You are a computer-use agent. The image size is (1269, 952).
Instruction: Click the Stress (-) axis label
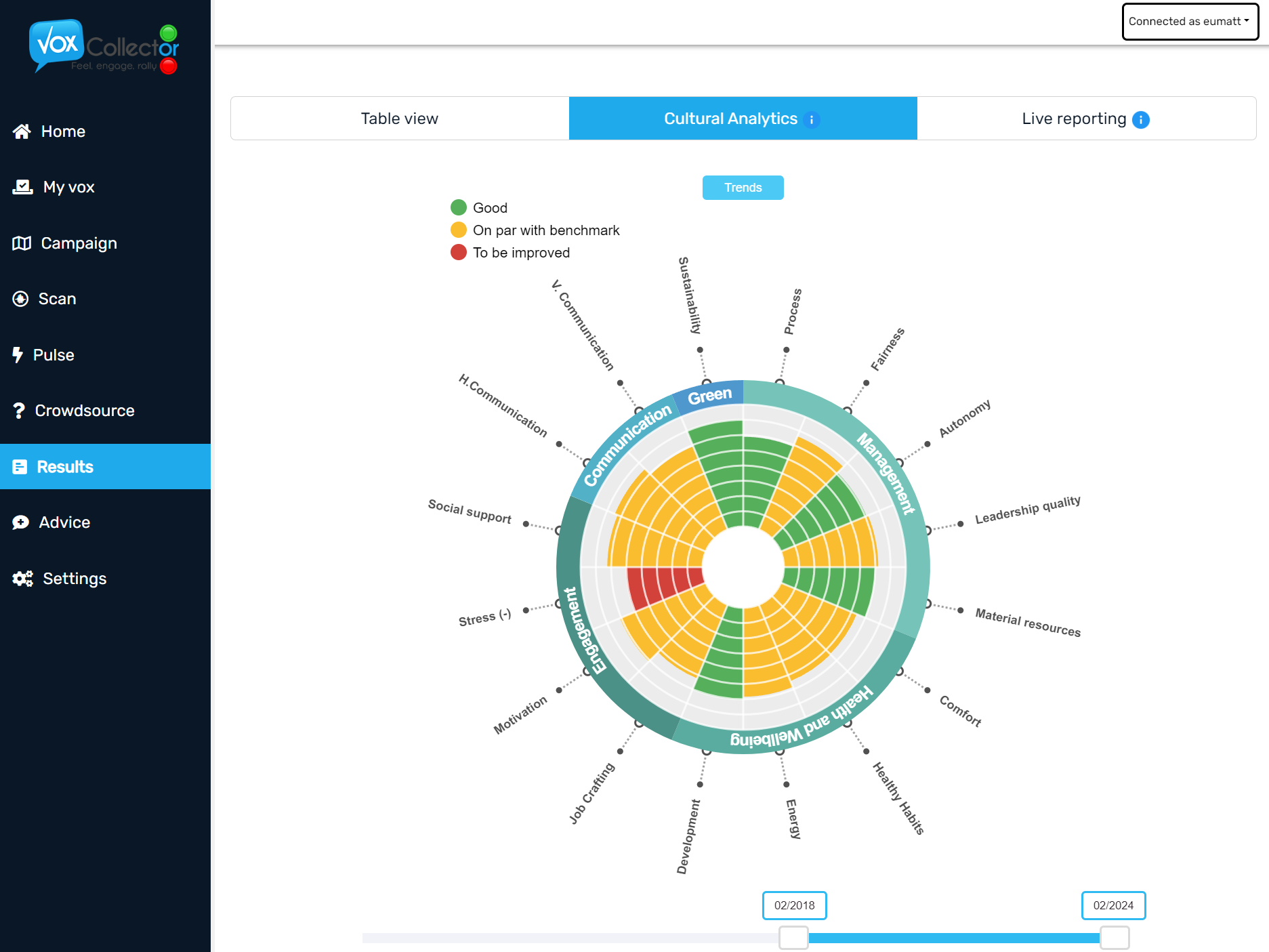(x=485, y=617)
